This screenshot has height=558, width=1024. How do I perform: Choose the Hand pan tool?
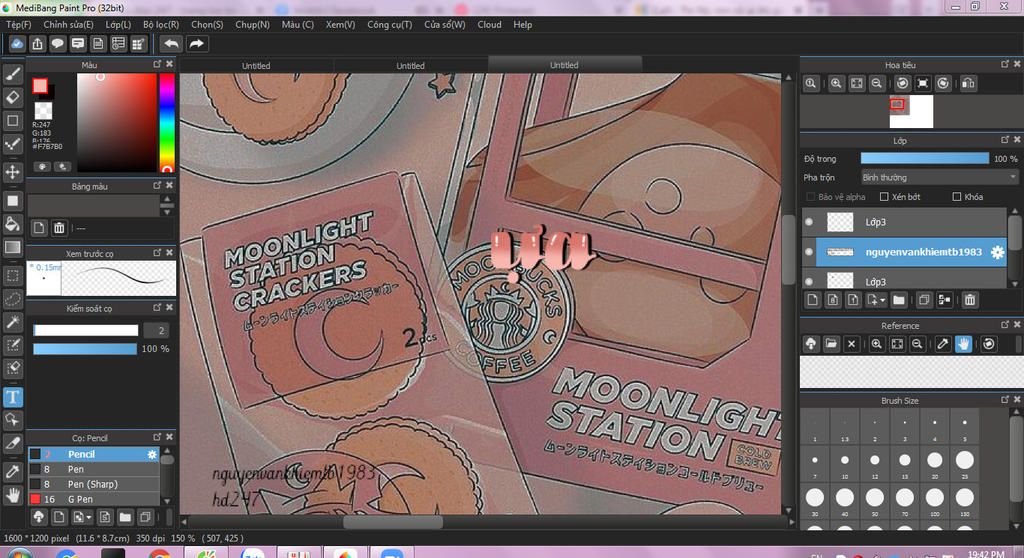click(13, 494)
